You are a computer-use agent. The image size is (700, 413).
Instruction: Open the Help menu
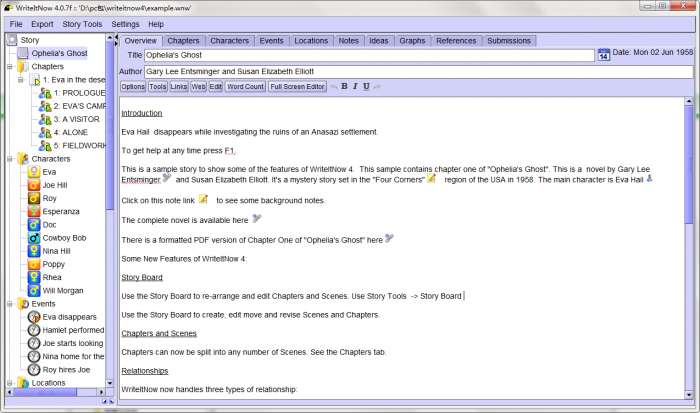coord(156,24)
